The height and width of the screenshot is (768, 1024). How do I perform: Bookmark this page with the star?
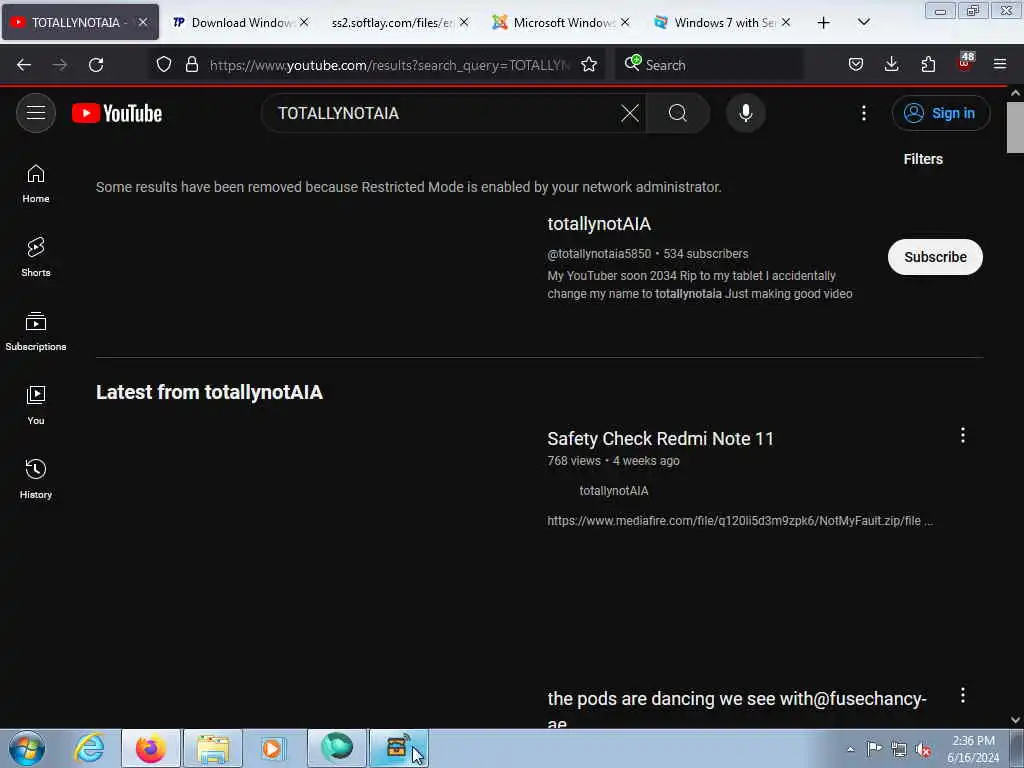tap(589, 65)
